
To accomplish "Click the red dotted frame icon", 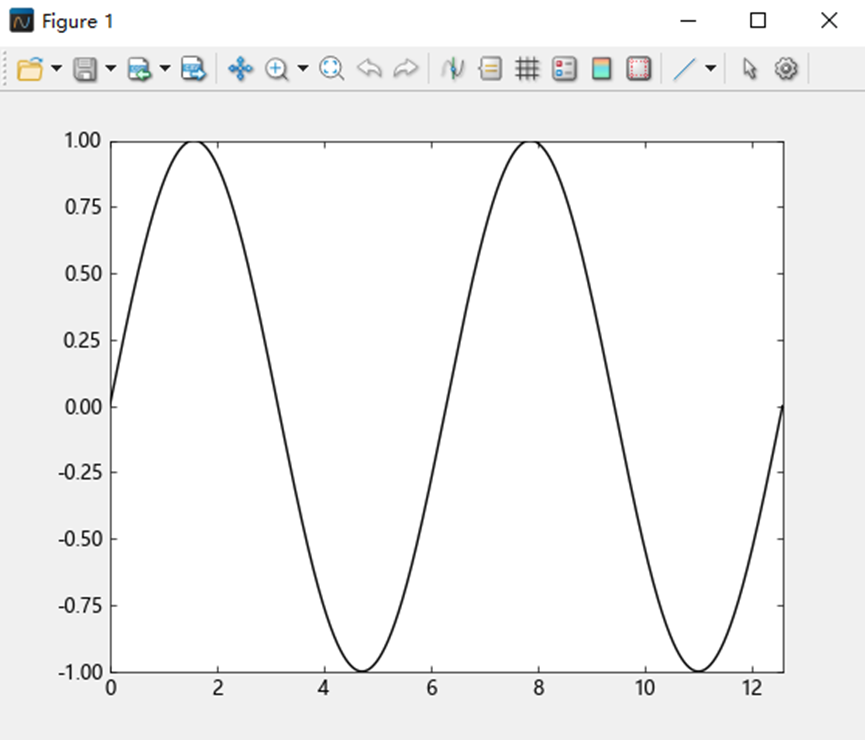I will [x=638, y=69].
